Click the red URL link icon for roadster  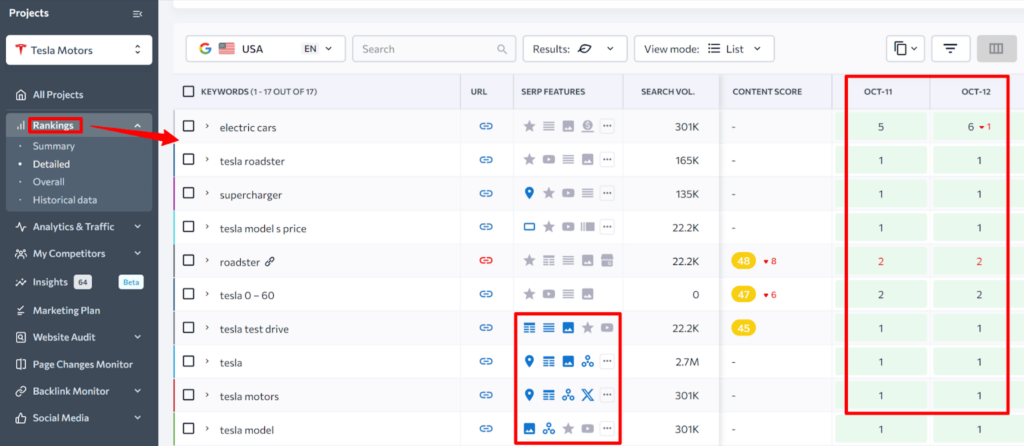tap(486, 261)
